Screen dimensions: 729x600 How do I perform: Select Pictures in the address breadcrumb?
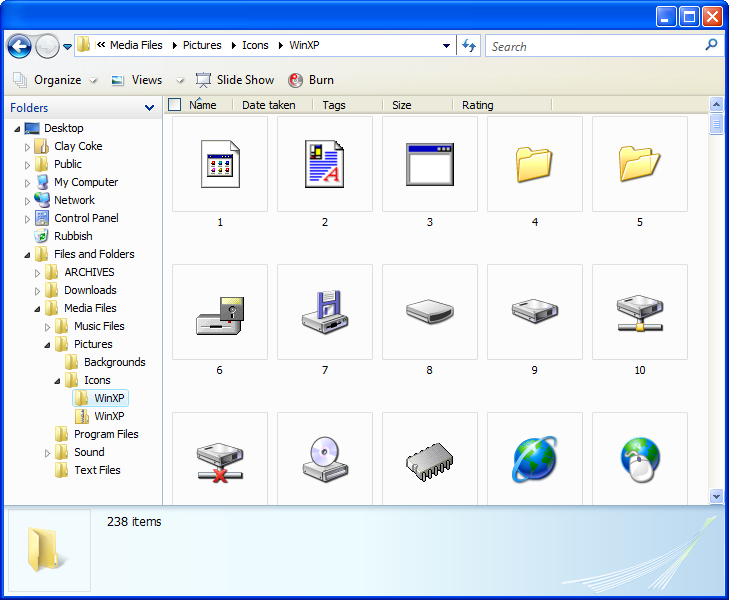[x=202, y=45]
